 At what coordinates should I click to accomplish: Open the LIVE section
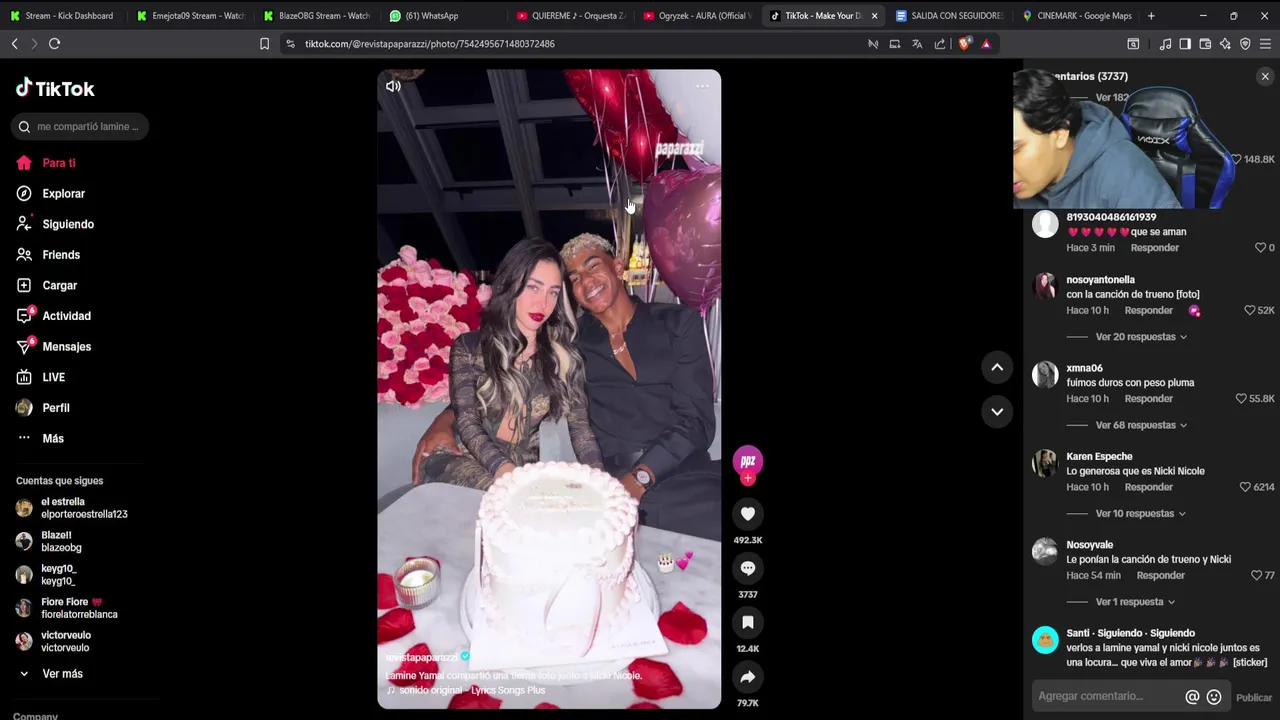coord(41,377)
